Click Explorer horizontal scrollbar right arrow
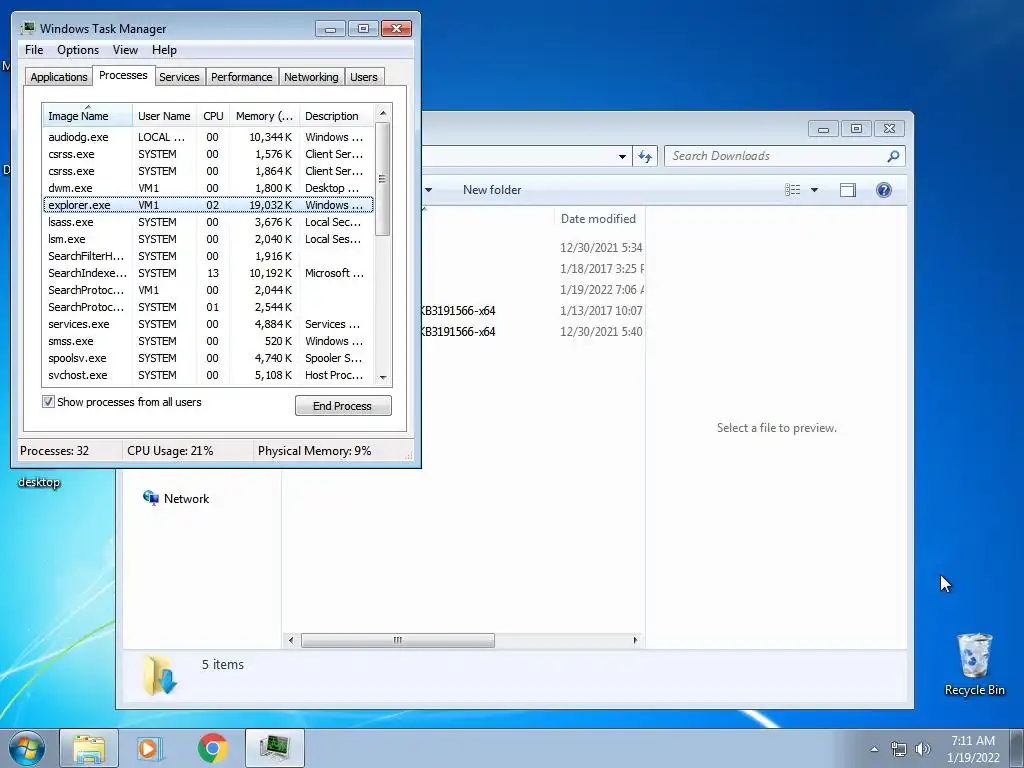The image size is (1024, 768). pos(635,640)
